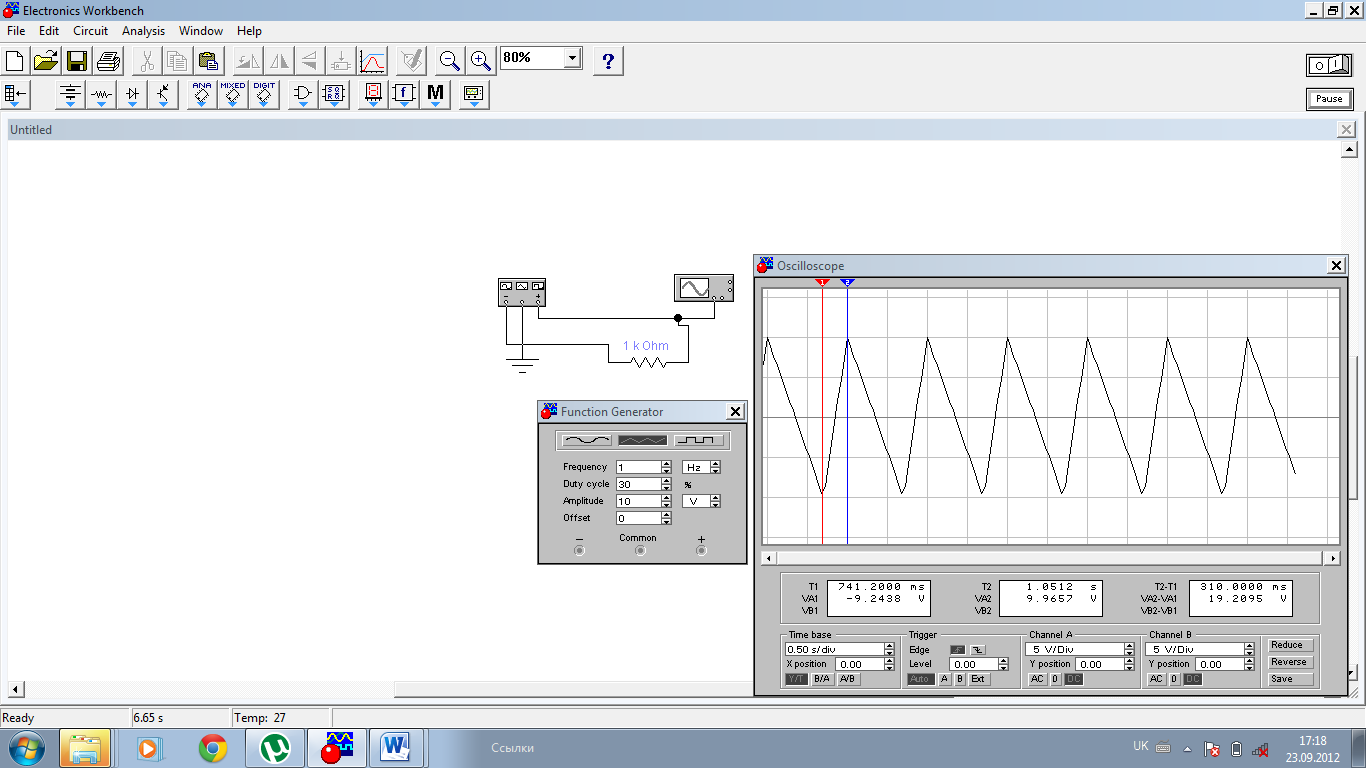Open the Help menu
The height and width of the screenshot is (768, 1366).
tap(249, 31)
